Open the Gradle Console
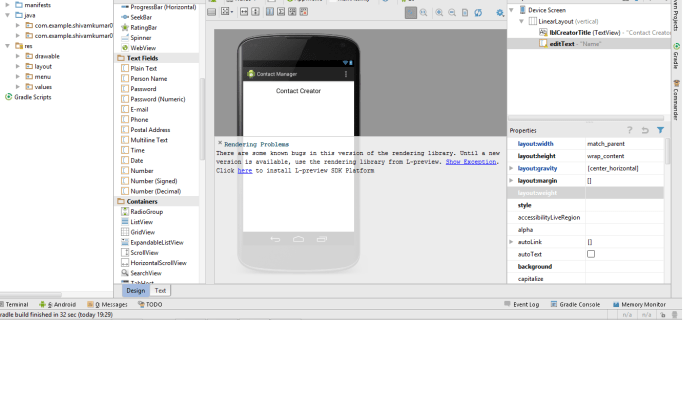This screenshot has height=393, width=700. tap(575, 304)
